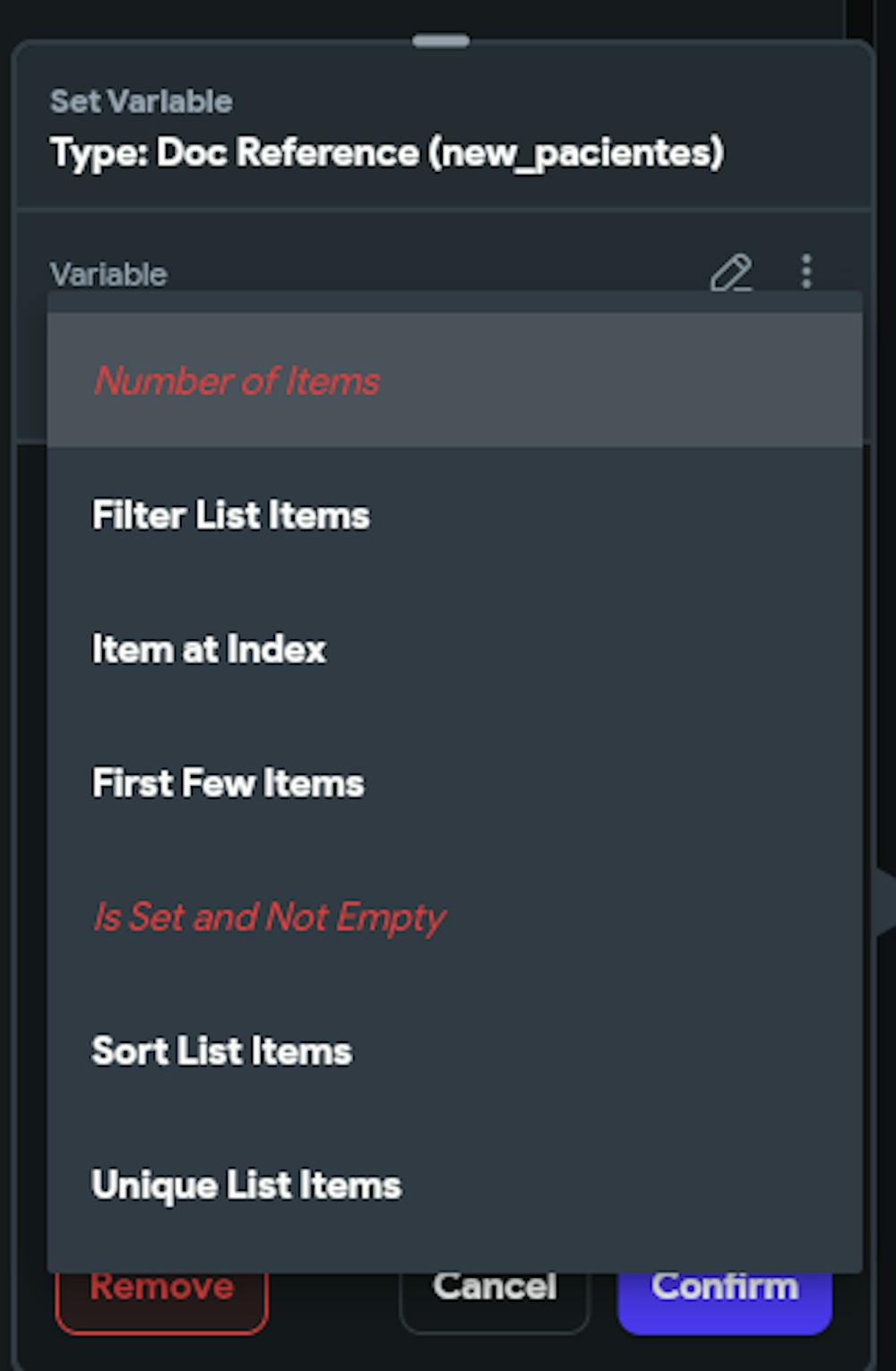Open the three-dot more options menu
Viewport: 896px width, 1371px height.
click(x=806, y=271)
